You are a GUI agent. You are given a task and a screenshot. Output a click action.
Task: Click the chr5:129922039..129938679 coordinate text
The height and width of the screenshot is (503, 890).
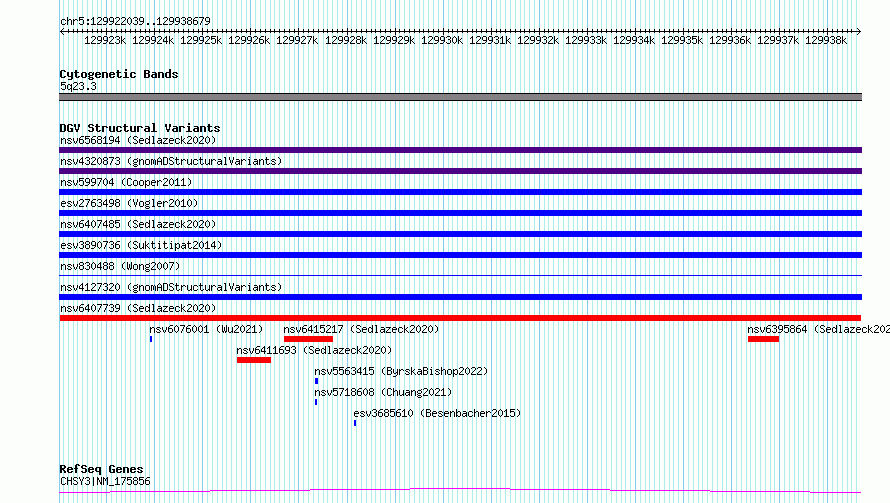point(135,21)
